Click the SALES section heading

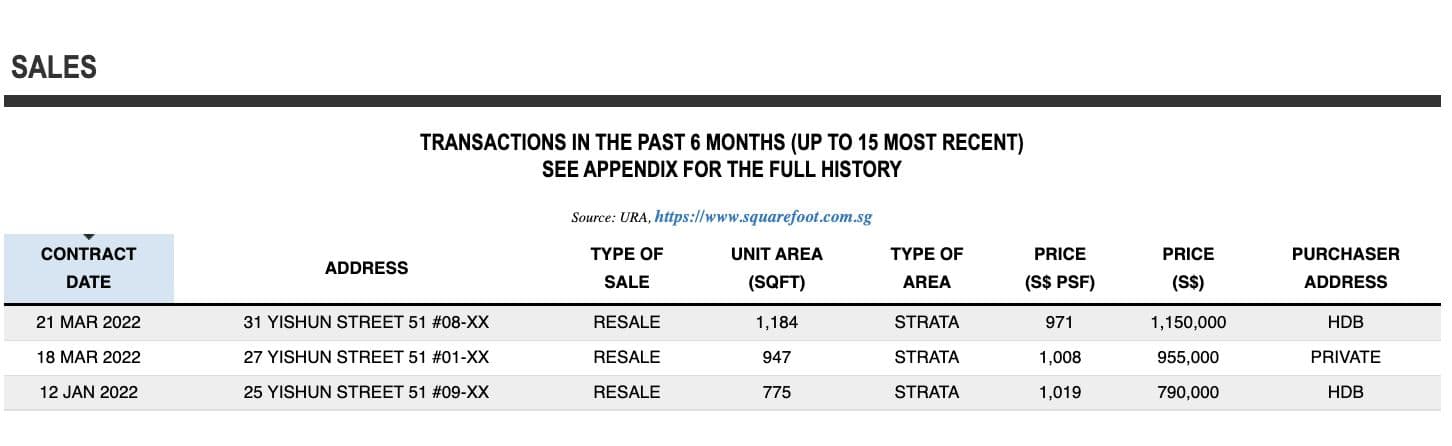tap(54, 67)
